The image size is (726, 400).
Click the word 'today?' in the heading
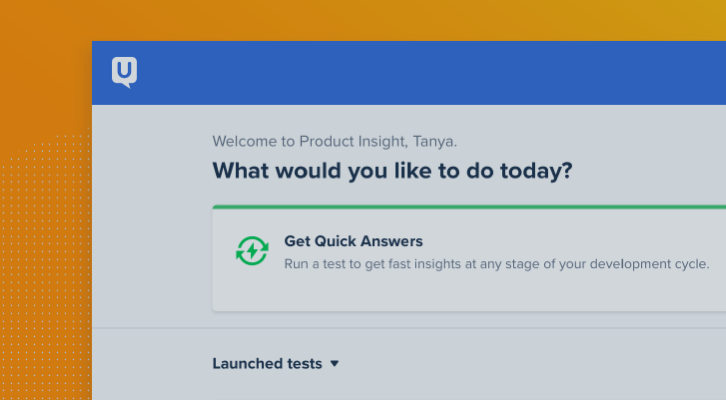[536, 171]
